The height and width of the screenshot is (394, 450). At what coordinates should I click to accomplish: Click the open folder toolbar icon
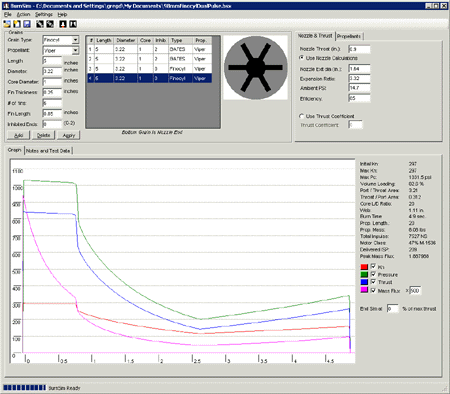click(7, 24)
